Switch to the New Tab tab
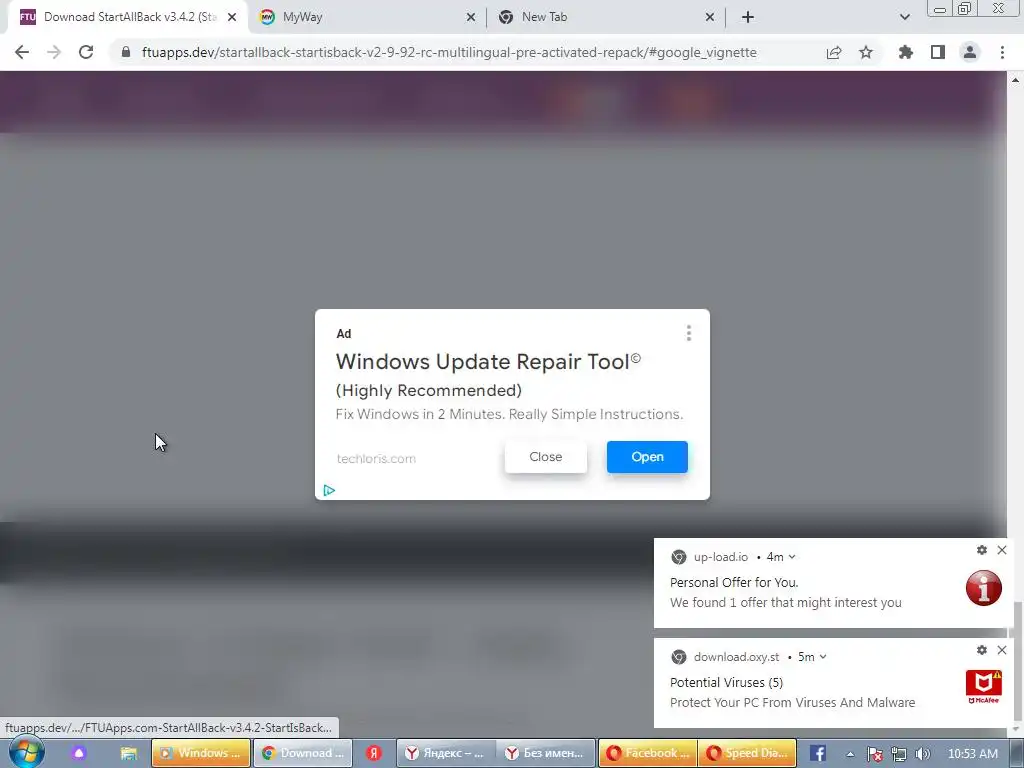The height and width of the screenshot is (768, 1024). 607,18
